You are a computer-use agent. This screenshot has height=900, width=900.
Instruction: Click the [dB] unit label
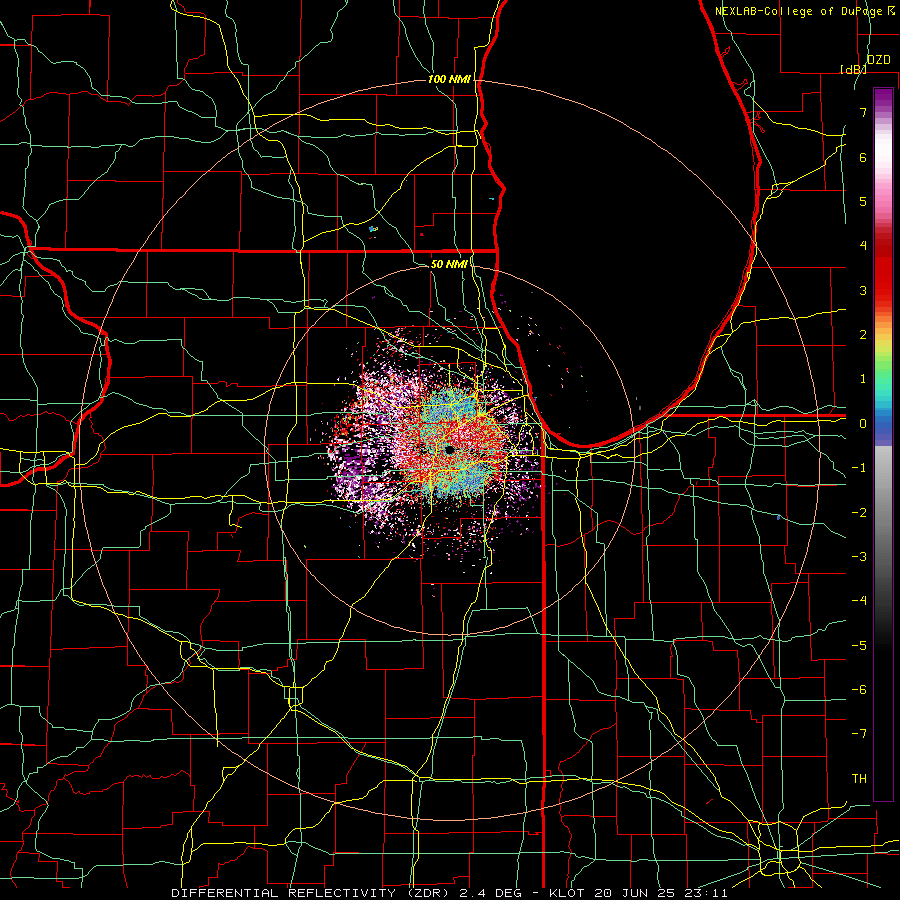click(x=853, y=69)
